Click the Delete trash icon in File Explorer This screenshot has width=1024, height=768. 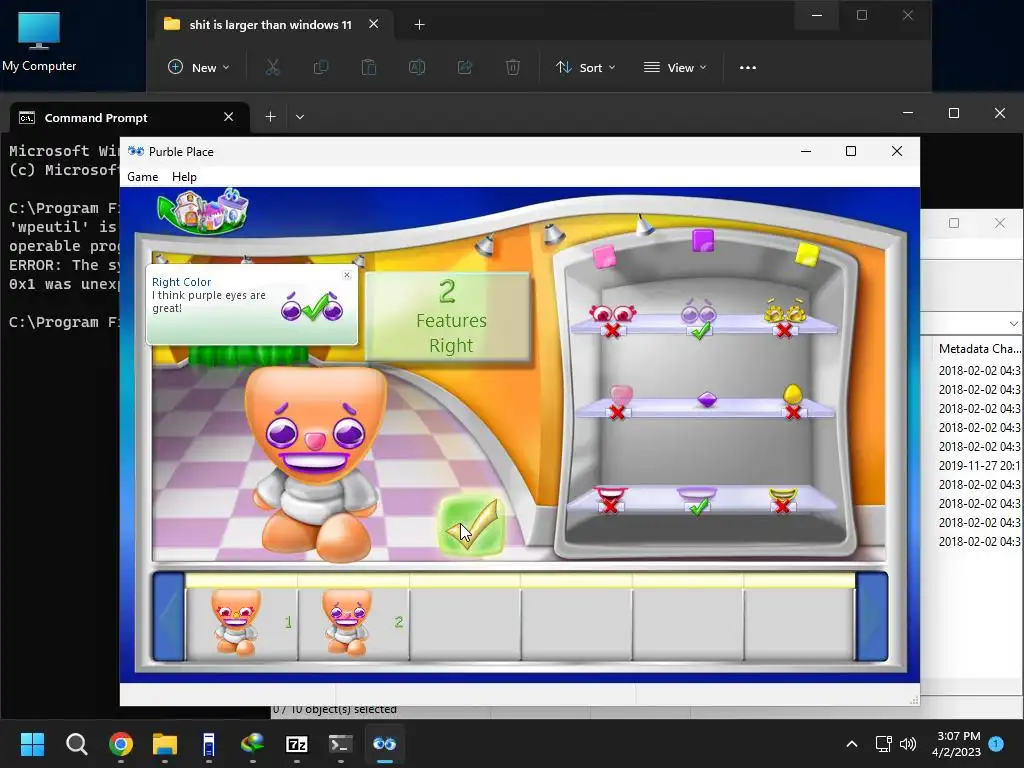513,67
